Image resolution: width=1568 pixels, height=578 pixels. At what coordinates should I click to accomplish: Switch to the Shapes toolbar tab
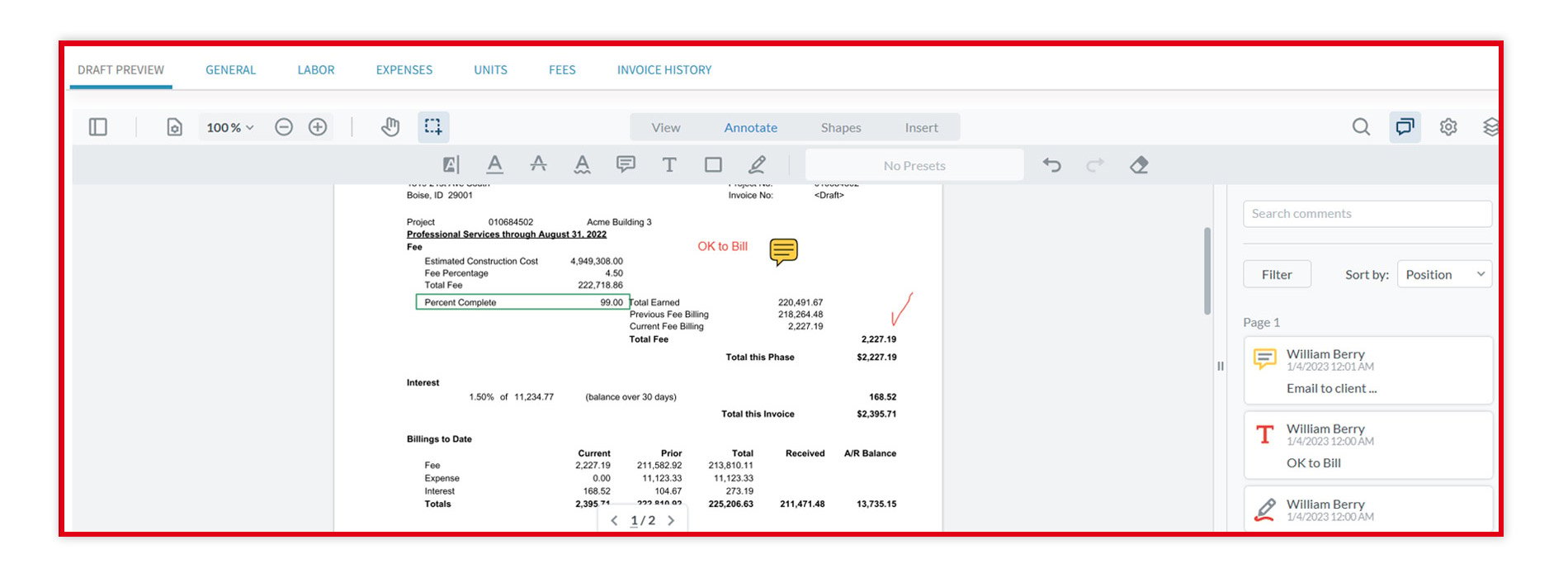(841, 127)
